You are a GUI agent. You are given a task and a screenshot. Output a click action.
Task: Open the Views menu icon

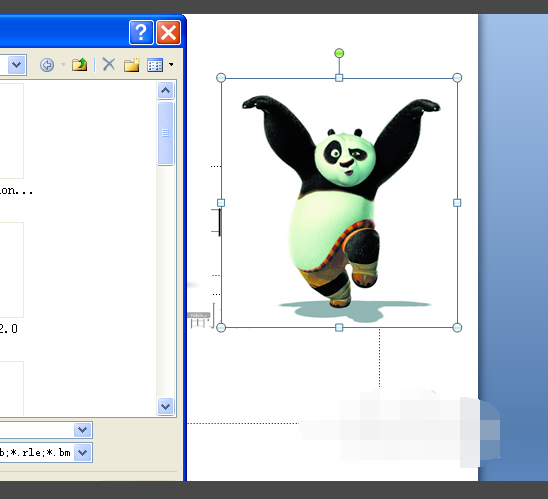tap(155, 65)
